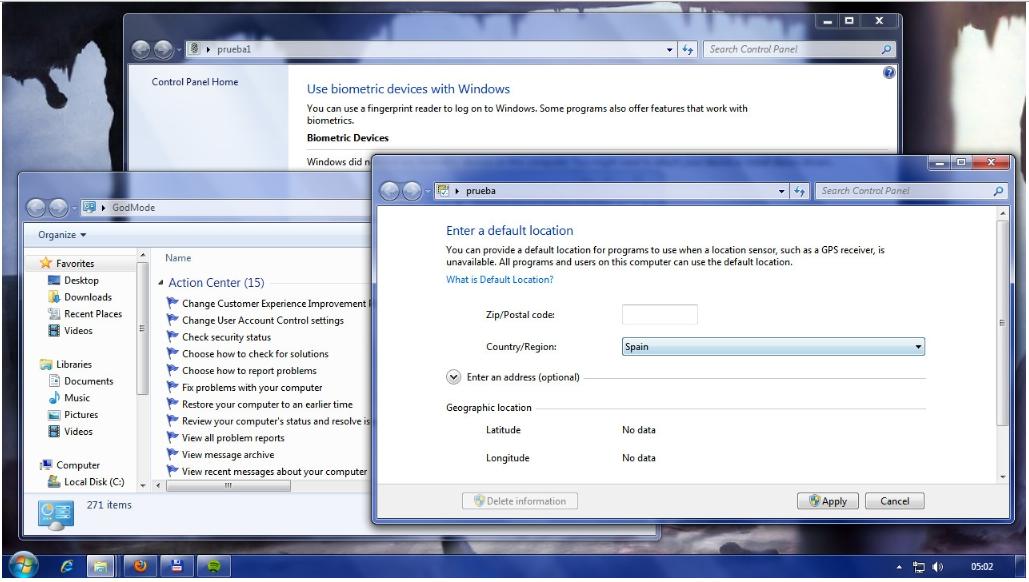Open the Organize menu
This screenshot has width=1029, height=582.
(62, 235)
